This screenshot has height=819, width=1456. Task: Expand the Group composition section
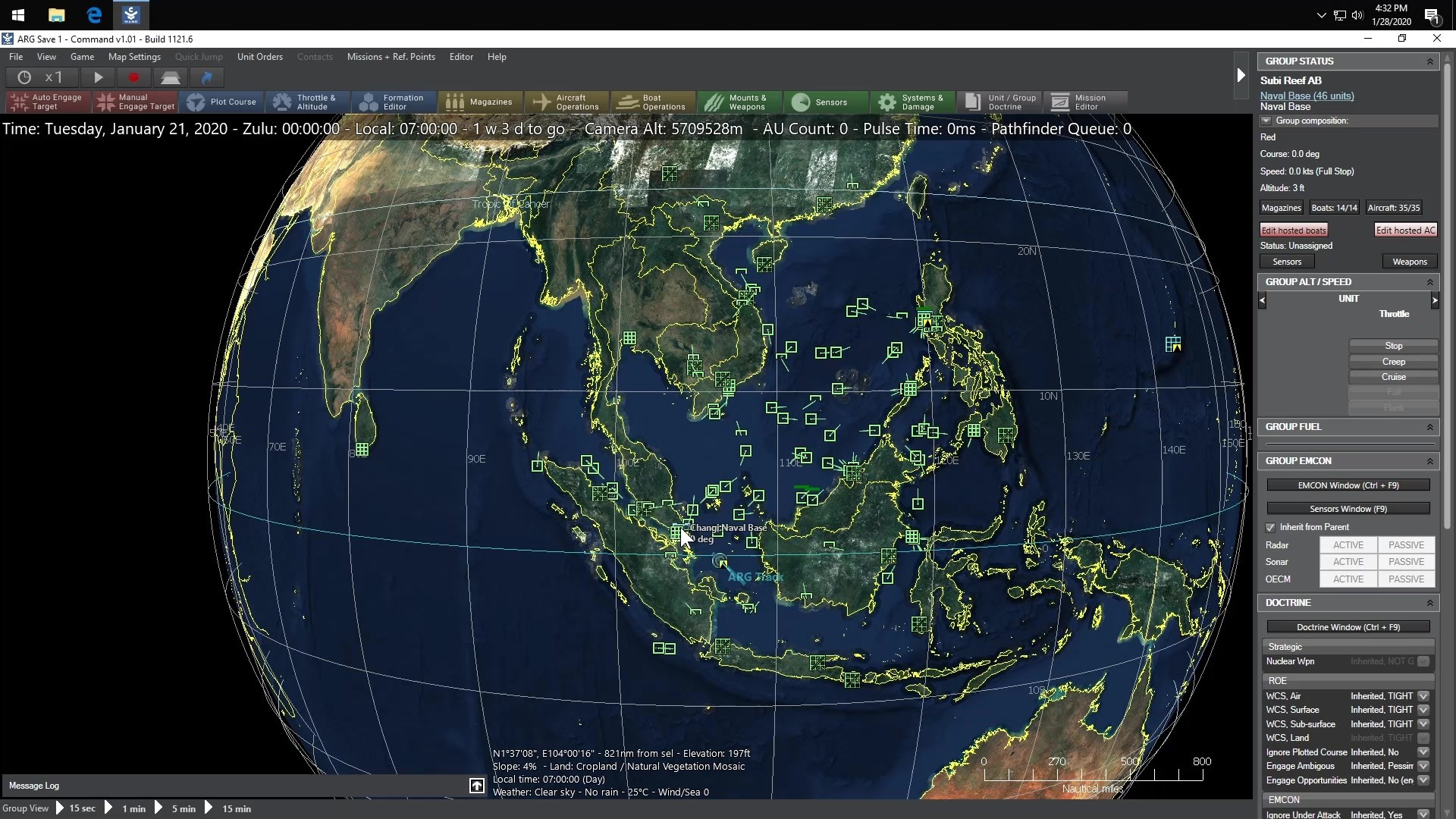click(x=1266, y=121)
